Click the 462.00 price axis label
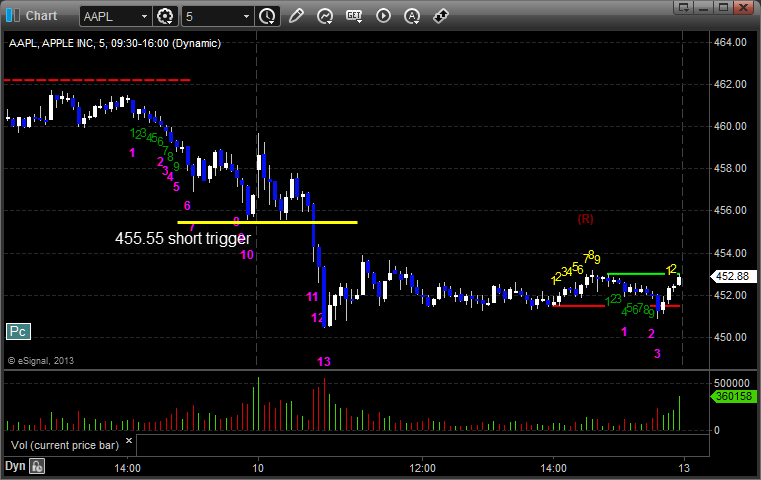This screenshot has width=761, height=480. coord(730,84)
